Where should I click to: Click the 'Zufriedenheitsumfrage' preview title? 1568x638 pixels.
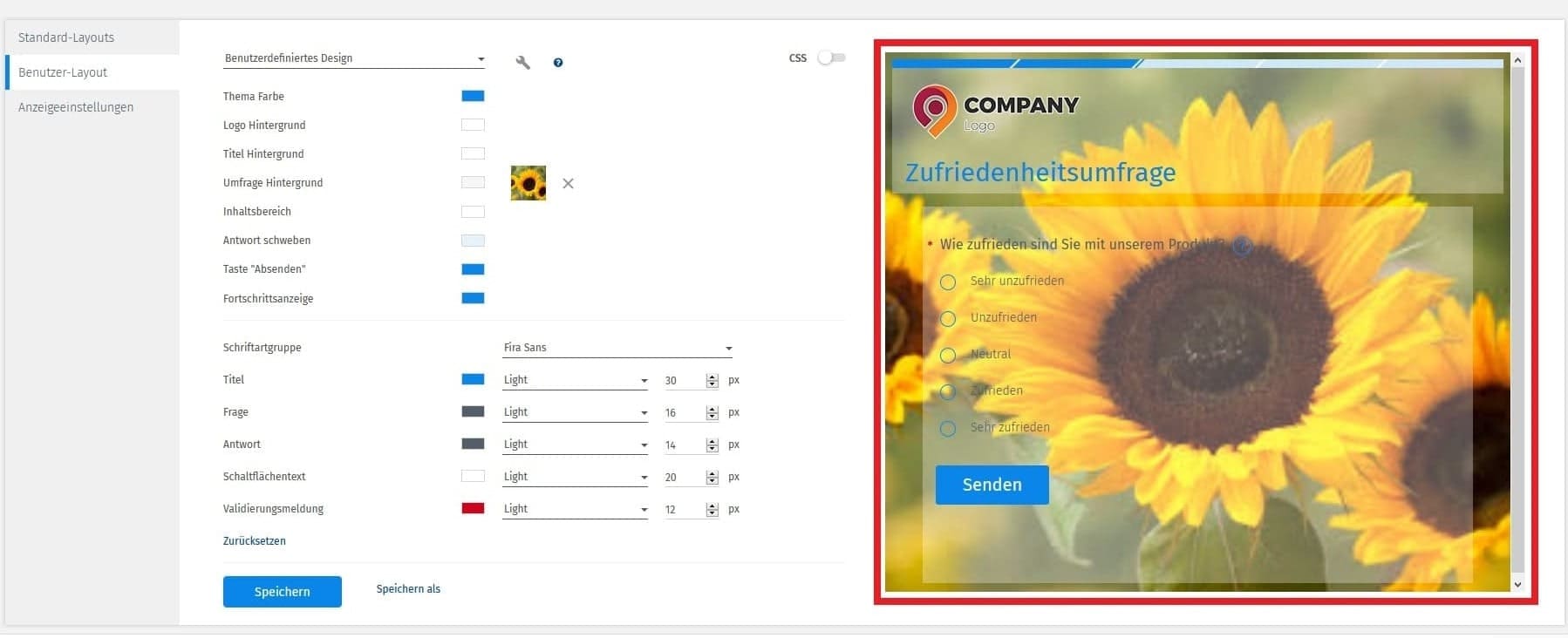click(1040, 173)
